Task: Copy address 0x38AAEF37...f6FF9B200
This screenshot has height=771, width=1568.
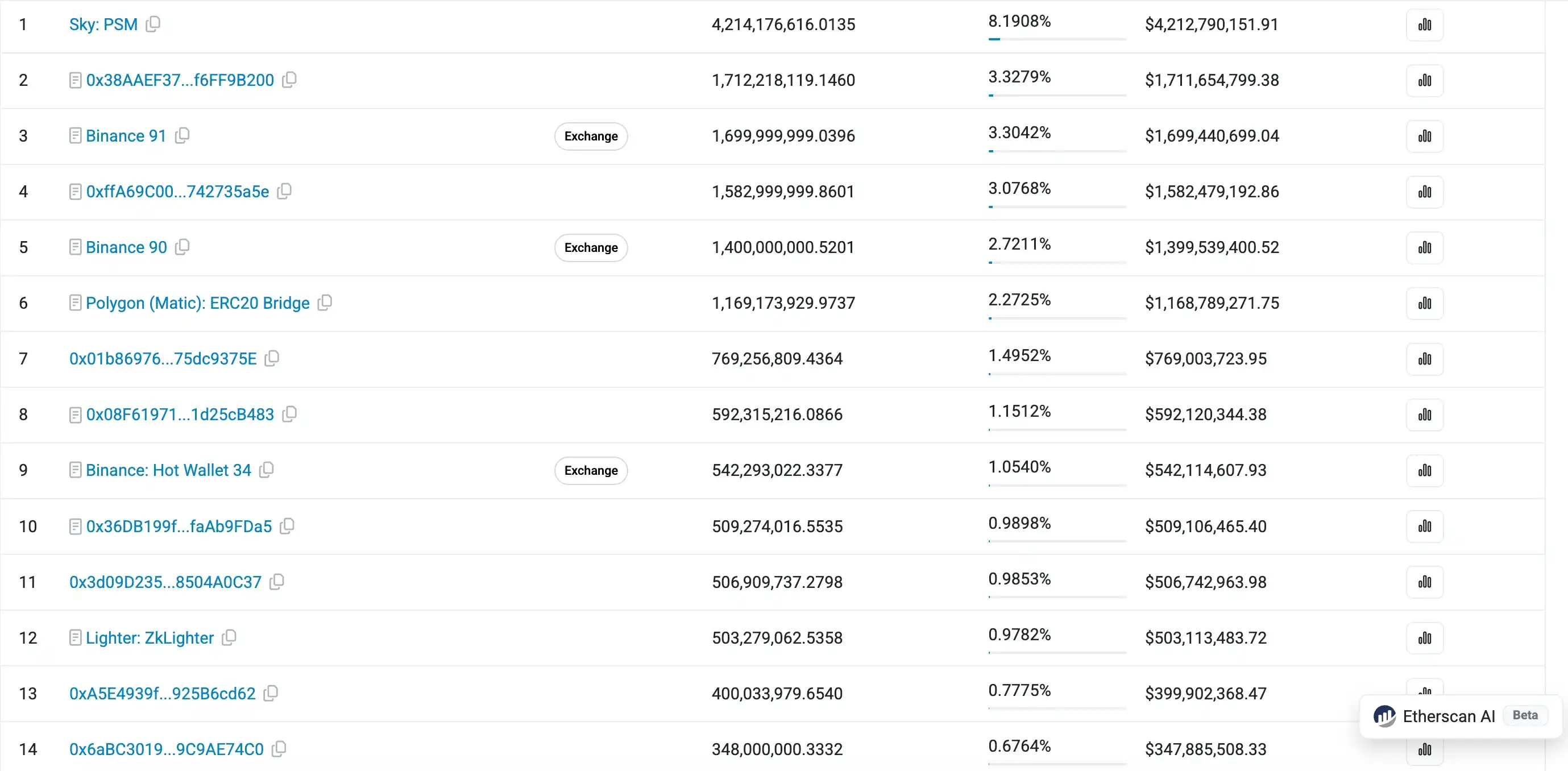Action: [x=289, y=80]
